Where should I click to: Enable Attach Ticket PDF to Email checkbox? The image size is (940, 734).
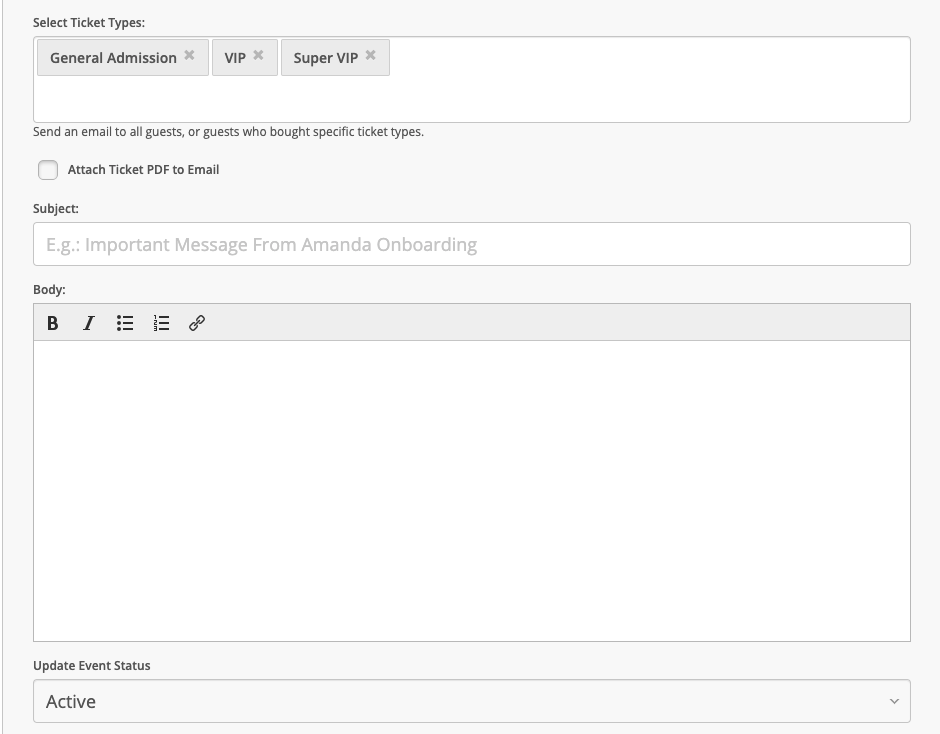48,170
